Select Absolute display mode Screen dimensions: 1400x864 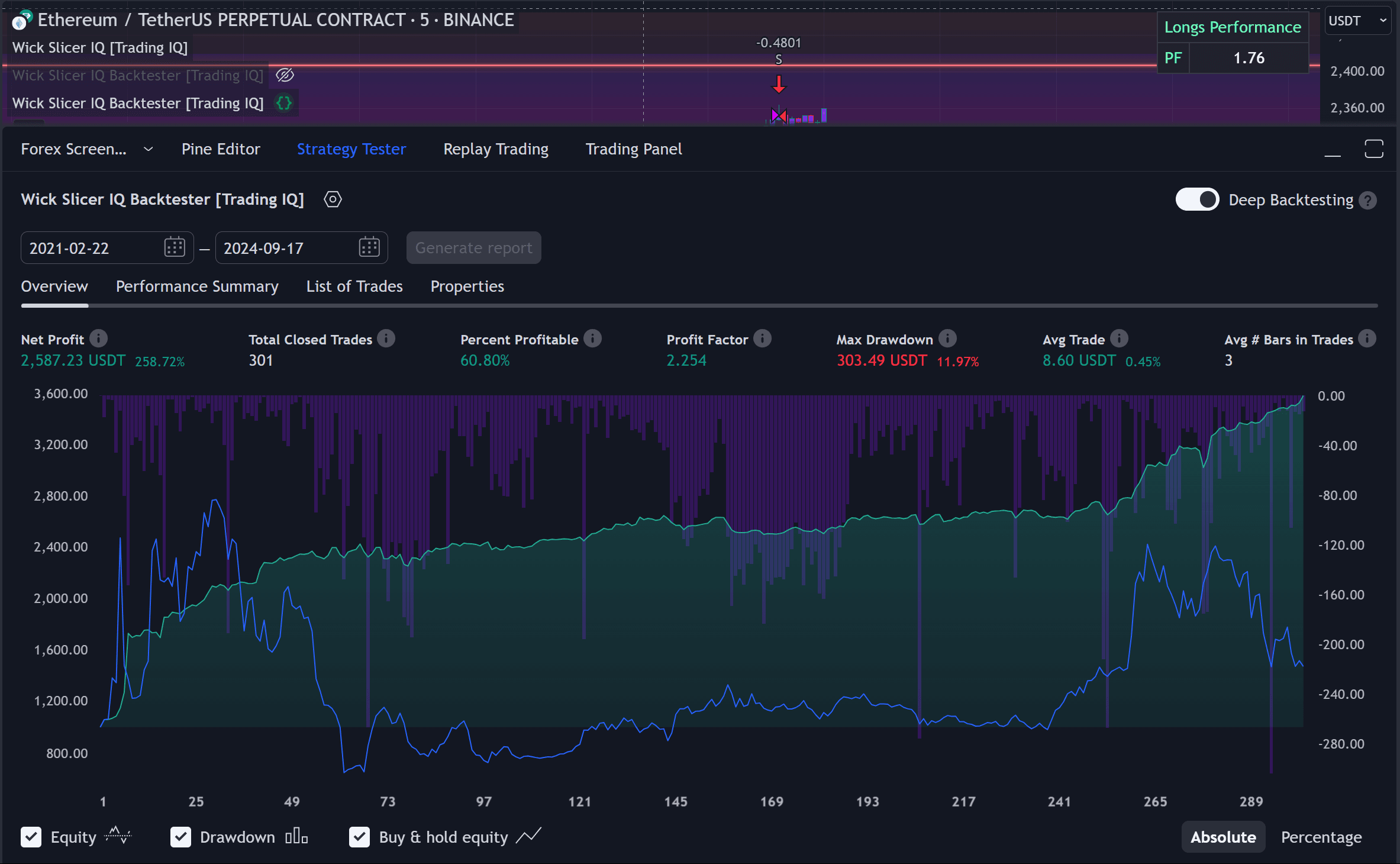point(1223,837)
